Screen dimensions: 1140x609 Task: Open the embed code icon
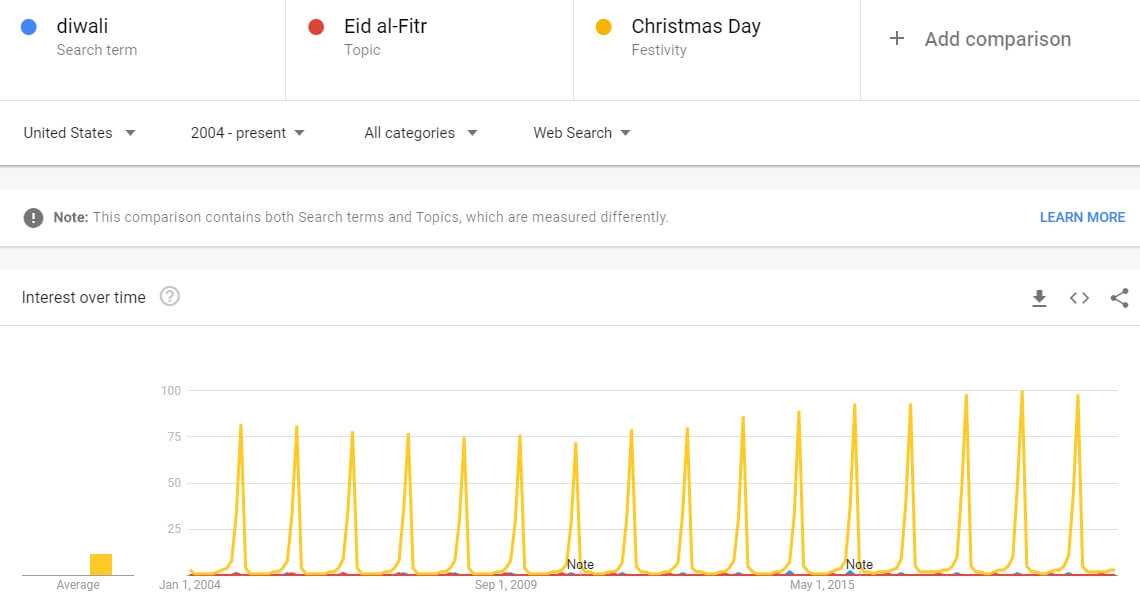[x=1079, y=298]
